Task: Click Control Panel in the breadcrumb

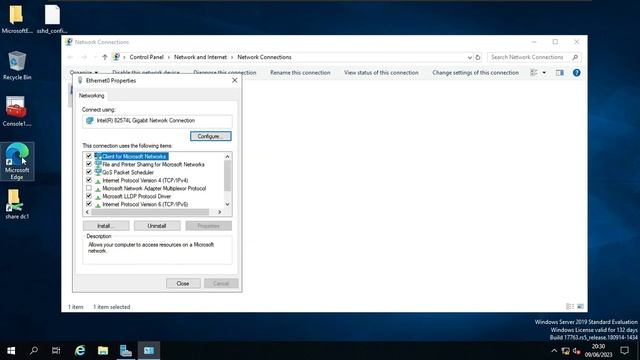Action: pyautogui.click(x=147, y=57)
